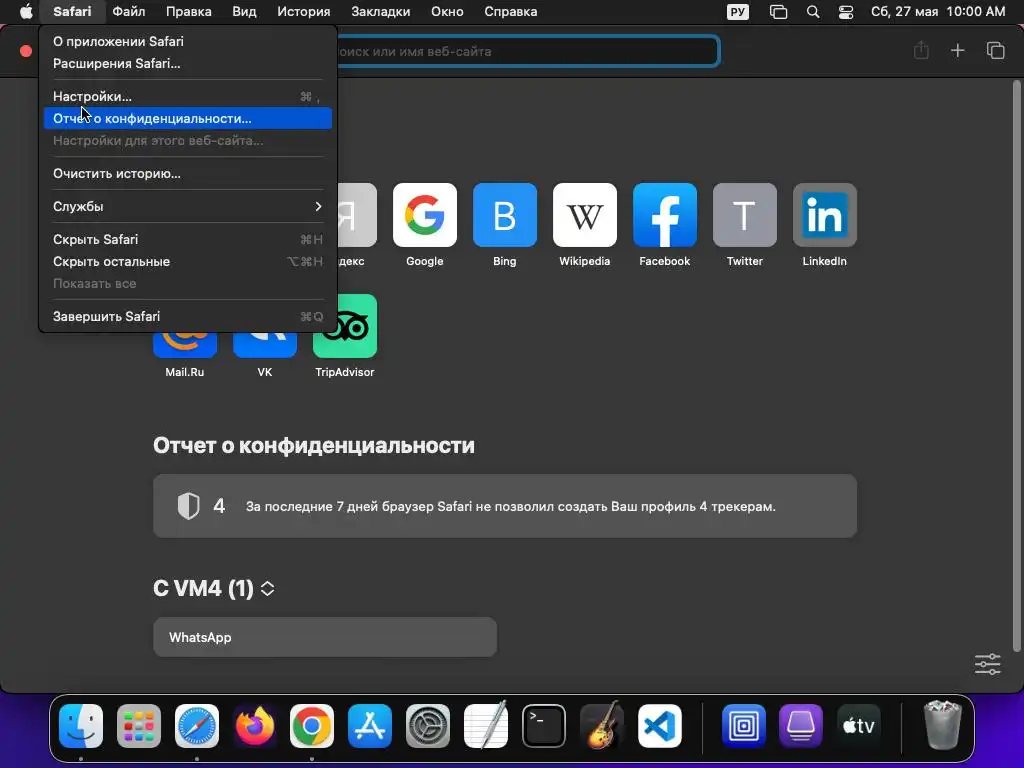Screen dimensions: 1024x768
Task: Launch Firefox from the Dock
Action: [x=254, y=726]
